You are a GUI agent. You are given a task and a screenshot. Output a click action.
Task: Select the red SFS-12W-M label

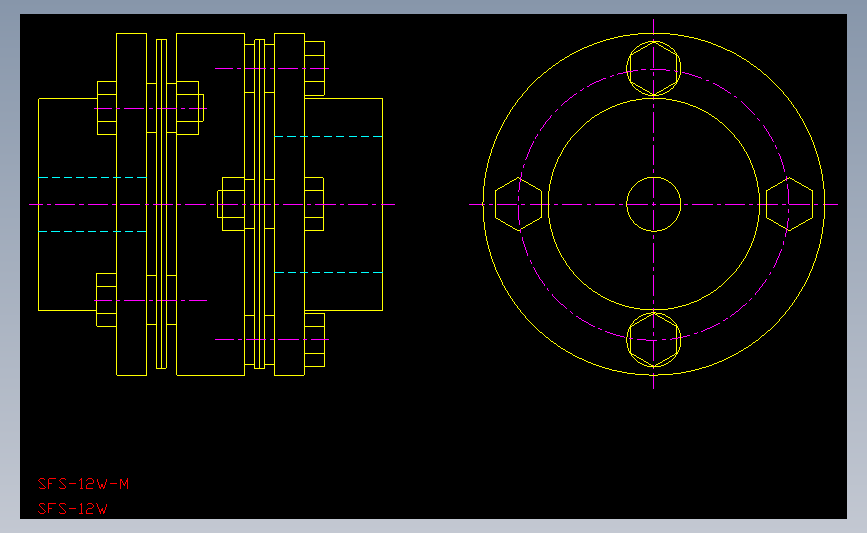click(x=83, y=484)
